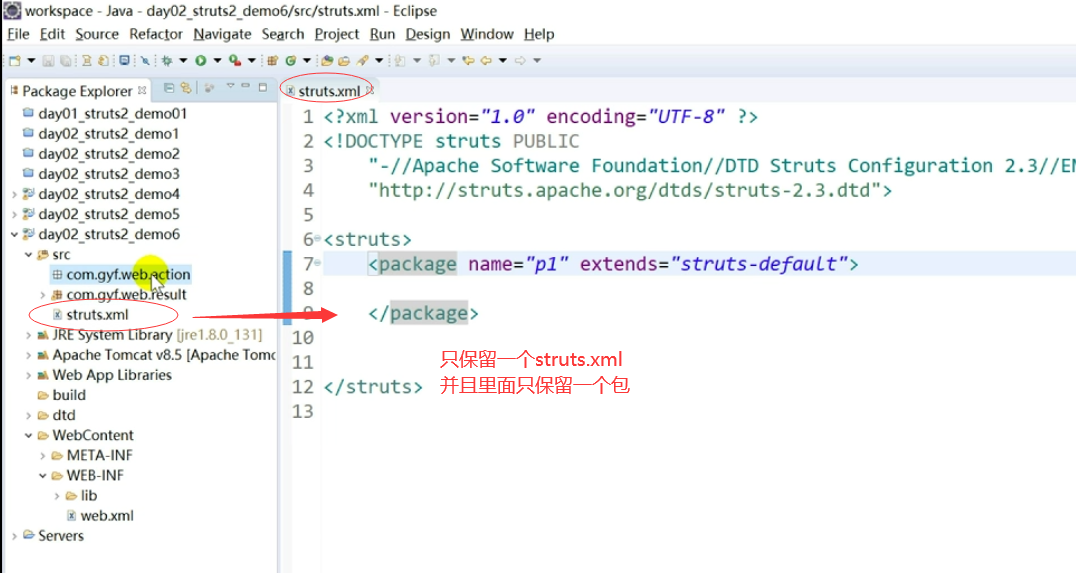Collapse the package element fold on line 7
1076x573 pixels.
click(x=317, y=262)
